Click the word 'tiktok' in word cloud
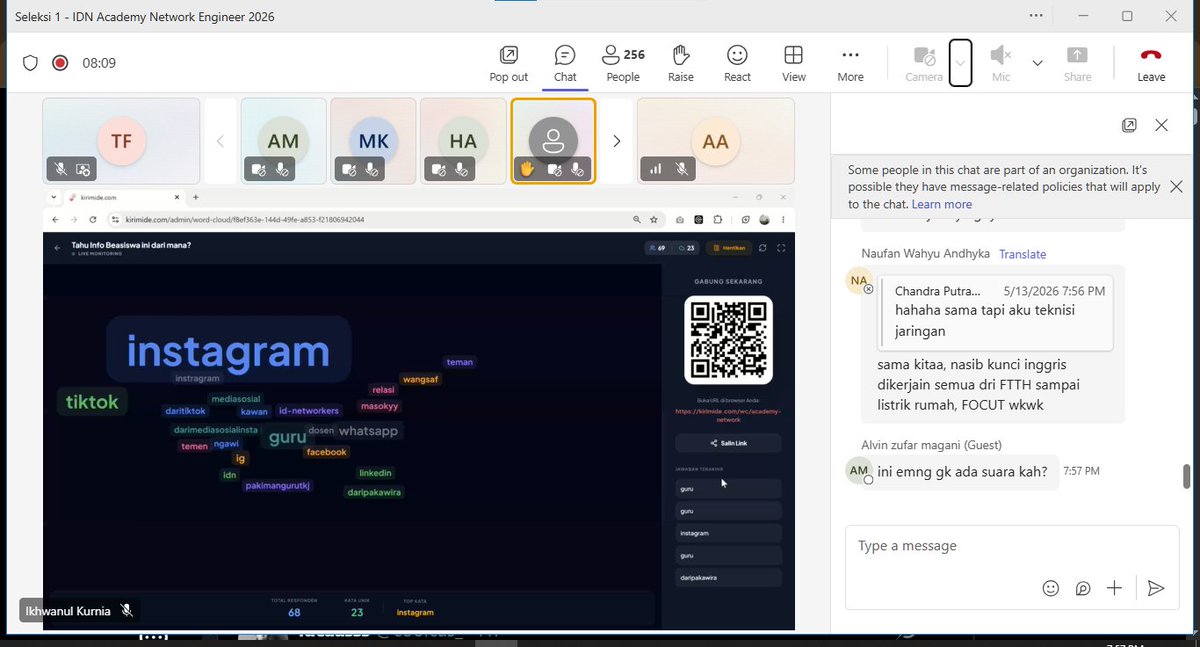The width and height of the screenshot is (1200, 647). (x=92, y=402)
